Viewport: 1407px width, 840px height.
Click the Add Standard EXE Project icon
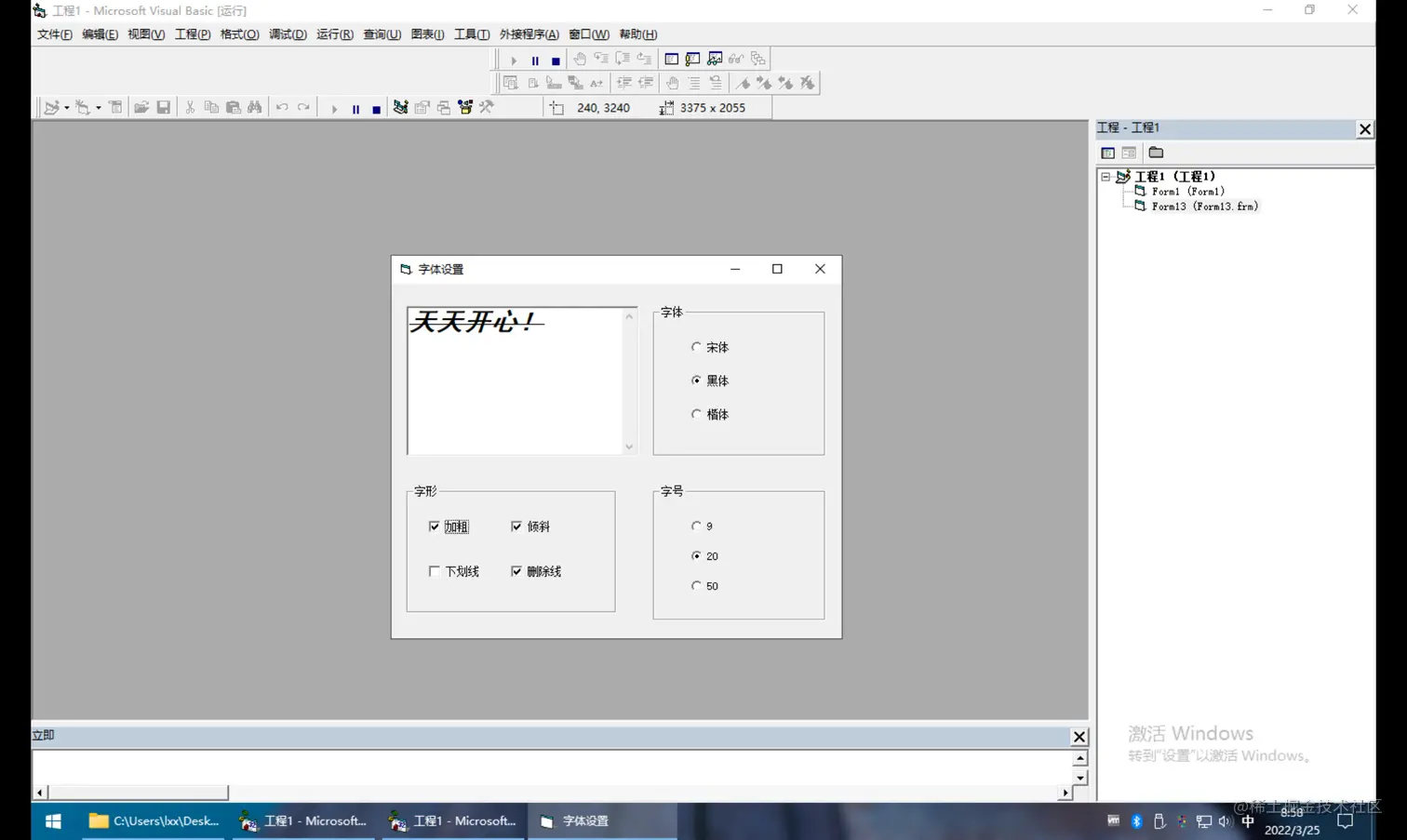tap(51, 108)
